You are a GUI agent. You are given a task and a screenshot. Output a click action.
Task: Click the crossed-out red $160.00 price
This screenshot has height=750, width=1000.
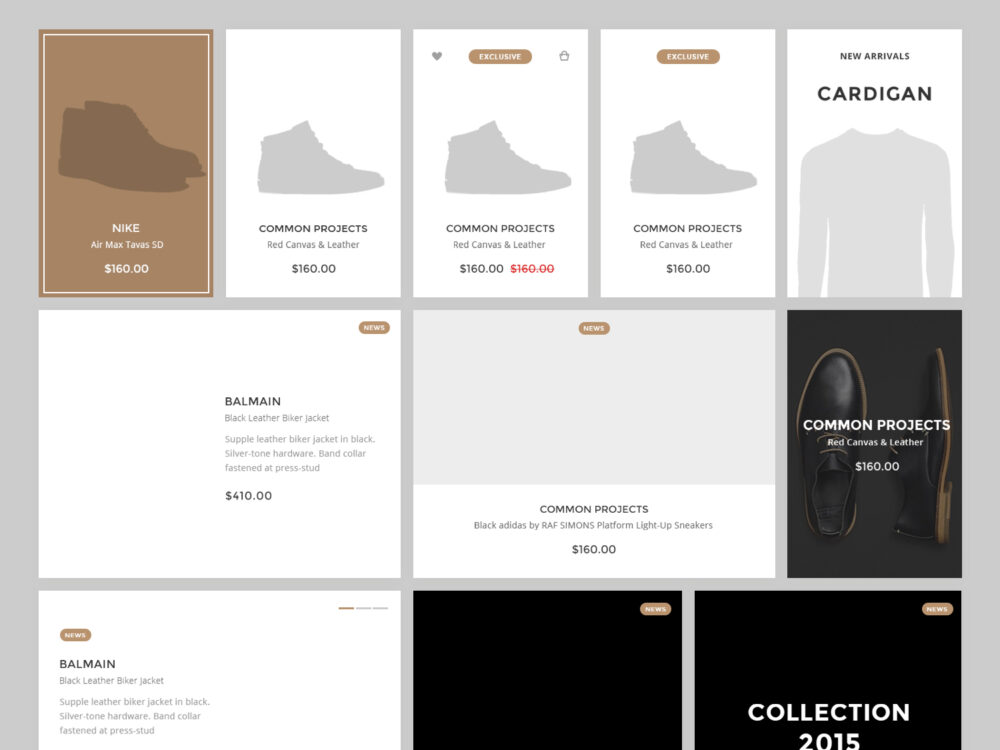[x=532, y=268]
